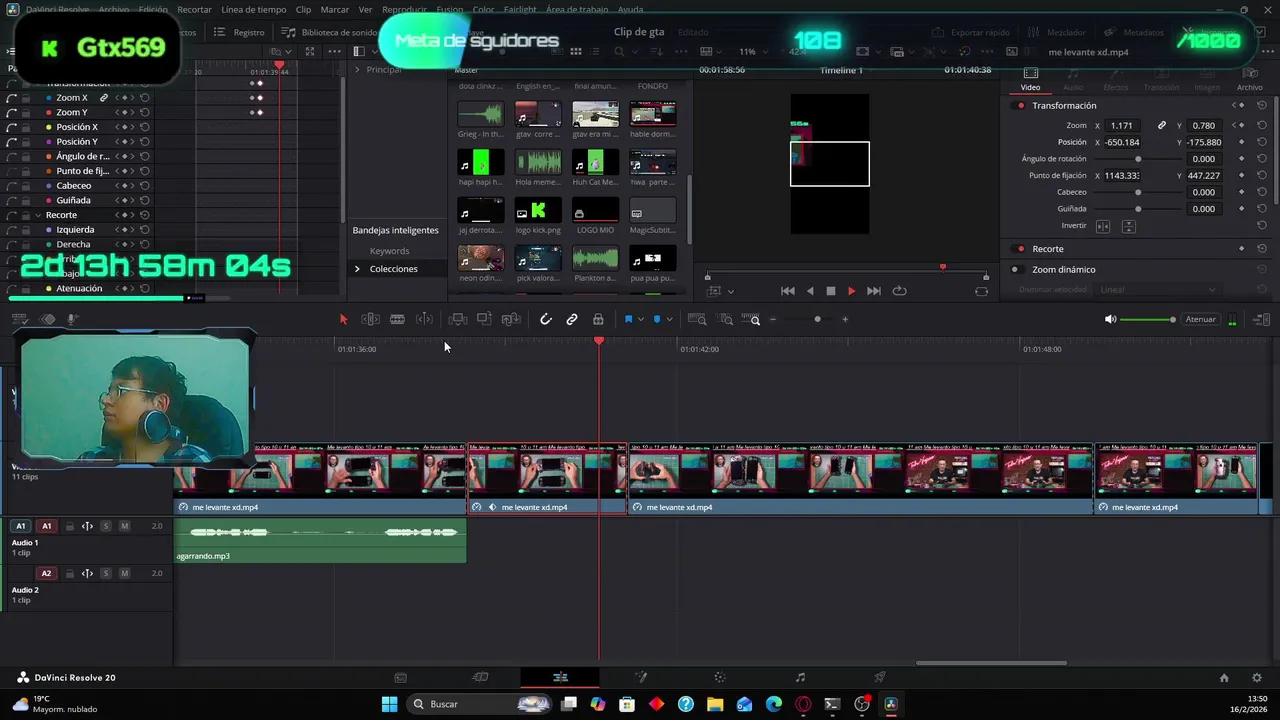
Task: Select the agarrando.mp3 audio clip
Action: tap(320, 539)
